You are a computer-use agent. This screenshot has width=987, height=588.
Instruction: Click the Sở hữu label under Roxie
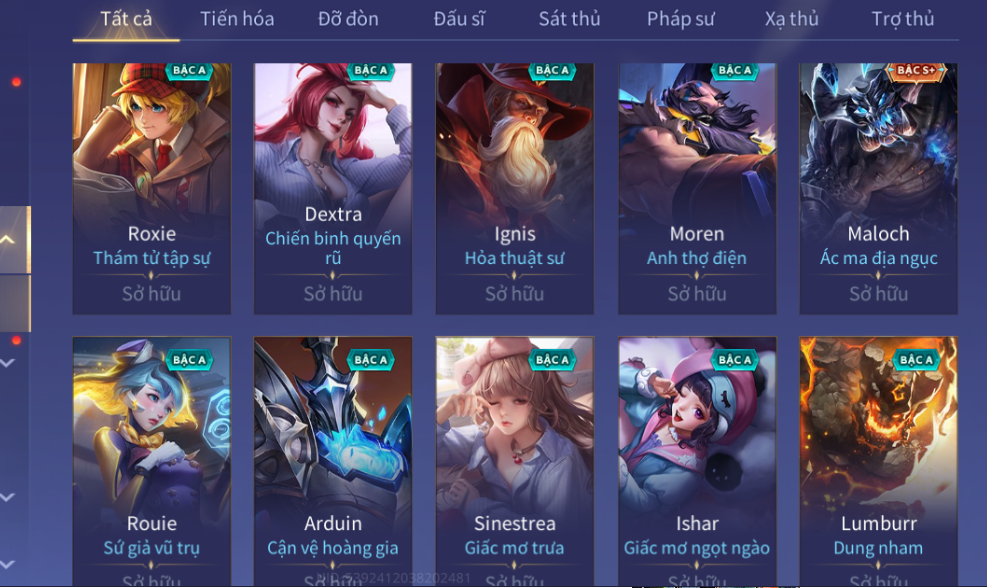152,294
